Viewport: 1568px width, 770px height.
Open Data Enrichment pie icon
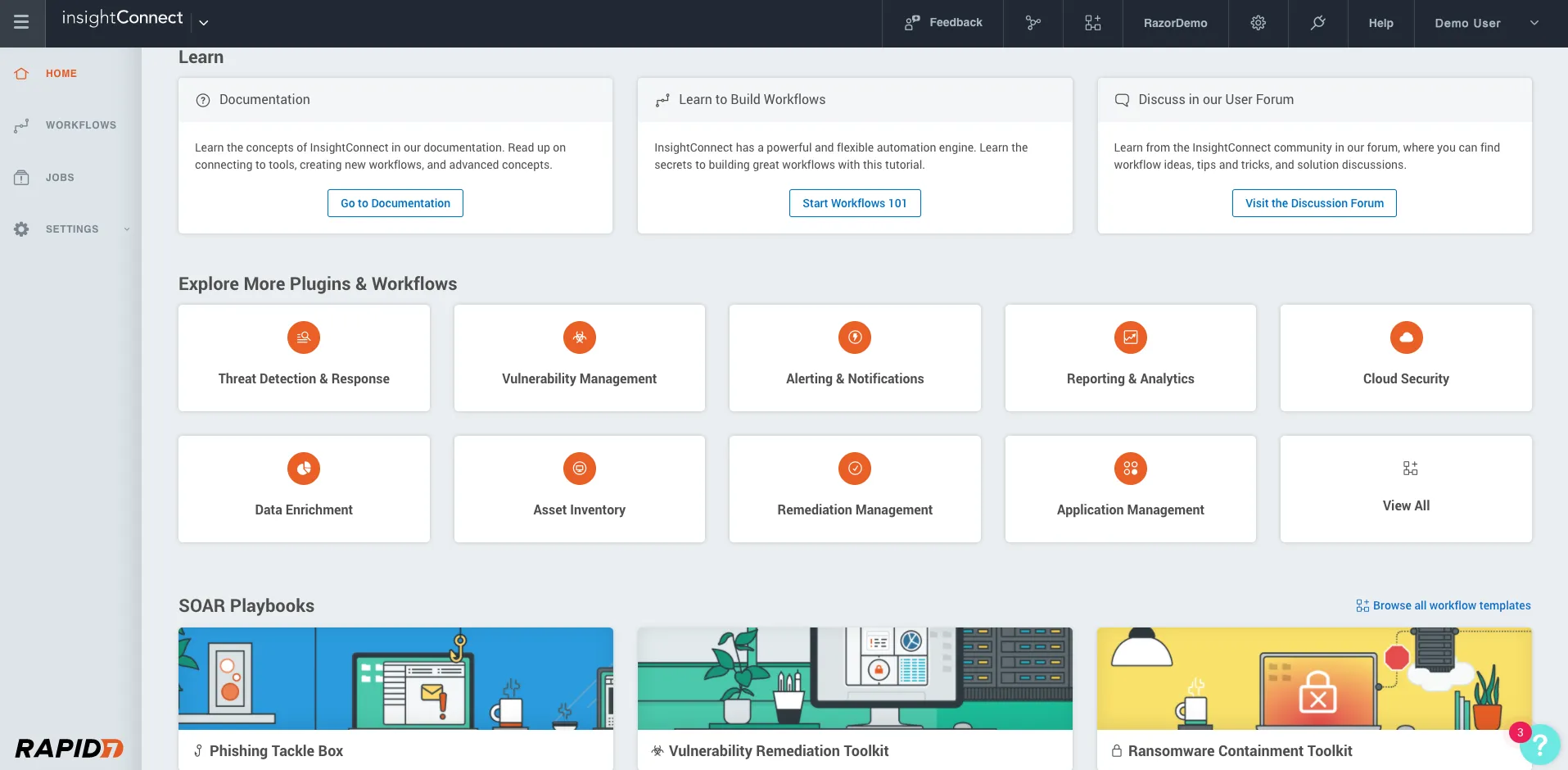coord(304,469)
